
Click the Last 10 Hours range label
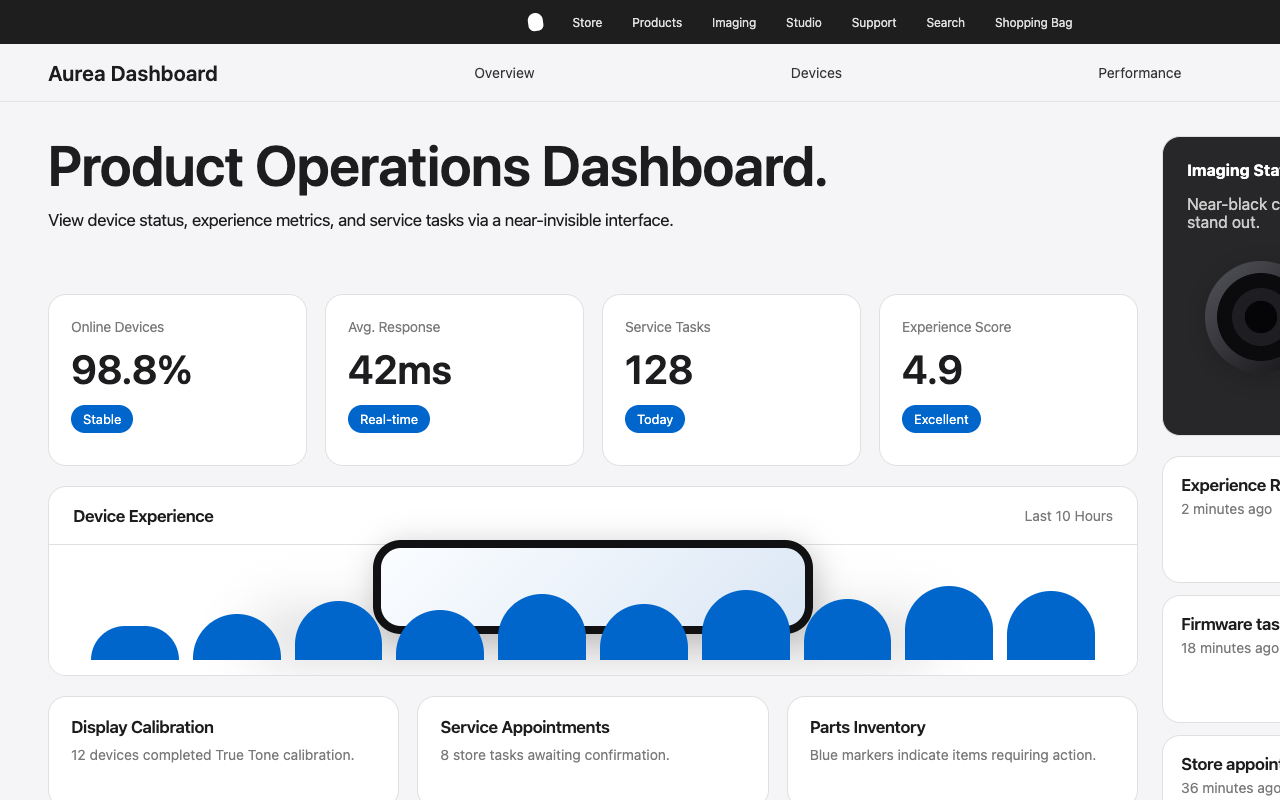pos(1068,516)
